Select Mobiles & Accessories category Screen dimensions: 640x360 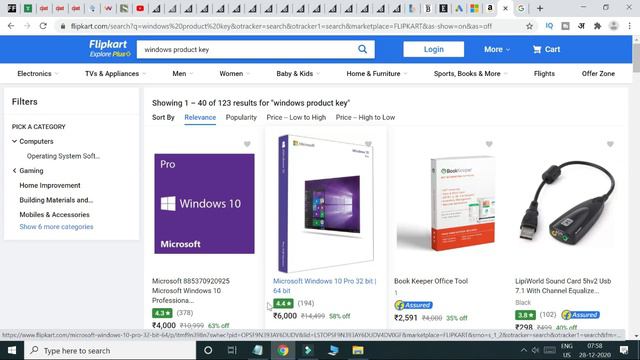(54, 215)
